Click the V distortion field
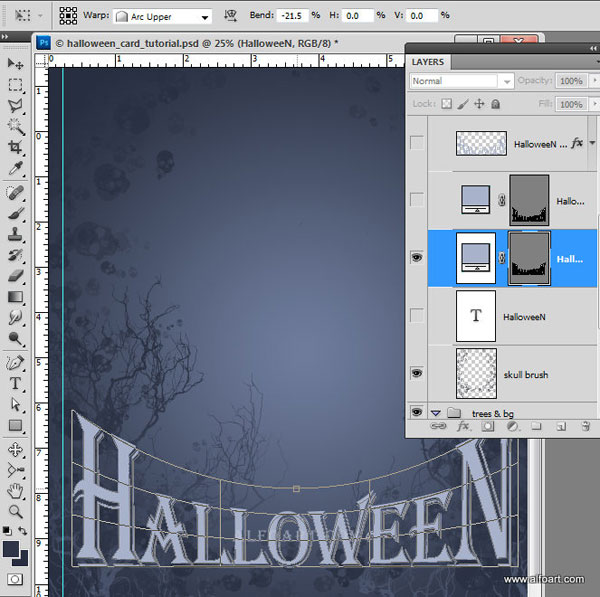Image resolution: width=600 pixels, height=597 pixels. click(x=422, y=16)
